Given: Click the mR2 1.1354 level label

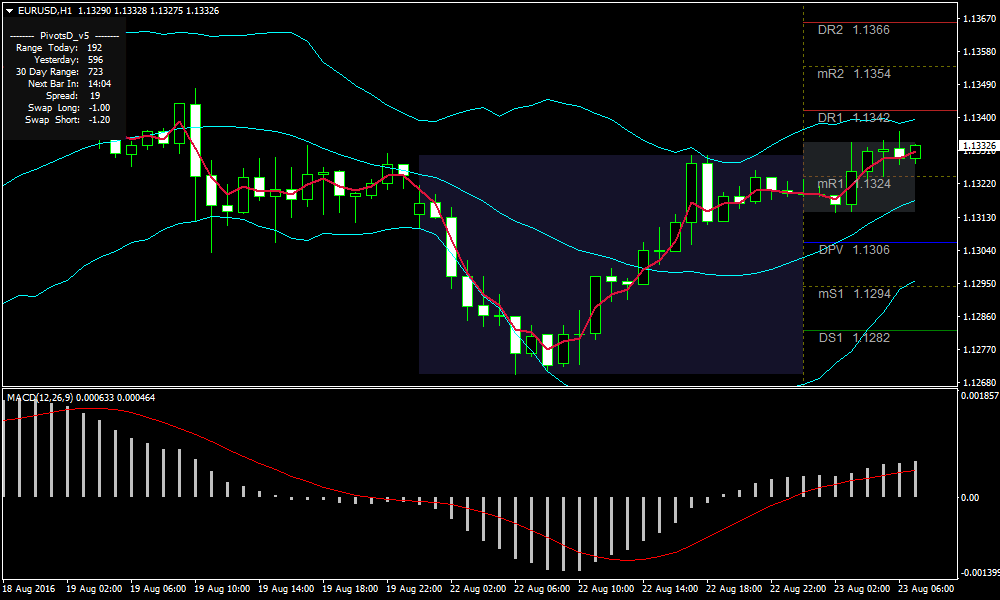Looking at the screenshot, I should pyautogui.click(x=853, y=74).
